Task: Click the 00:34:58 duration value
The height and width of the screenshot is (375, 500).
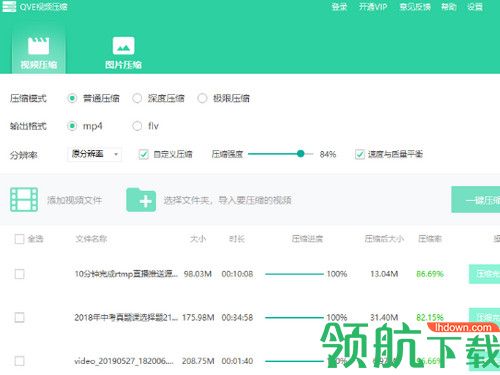Action: click(x=237, y=317)
